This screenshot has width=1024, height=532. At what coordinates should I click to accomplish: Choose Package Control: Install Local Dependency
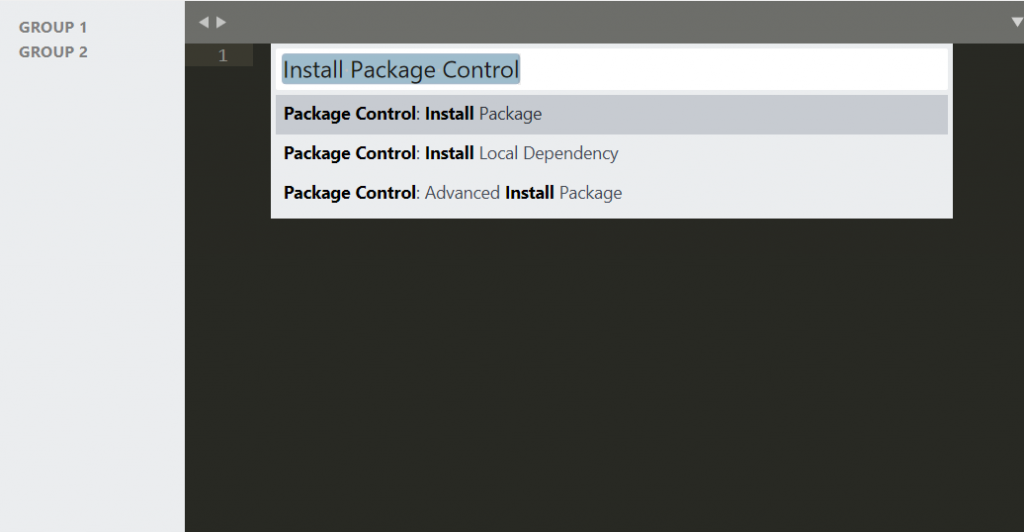point(450,154)
